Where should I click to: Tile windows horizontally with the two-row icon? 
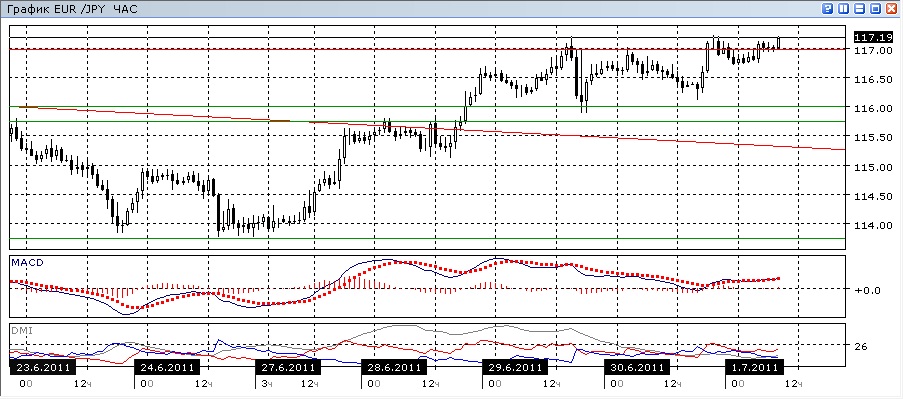[x=860, y=9]
